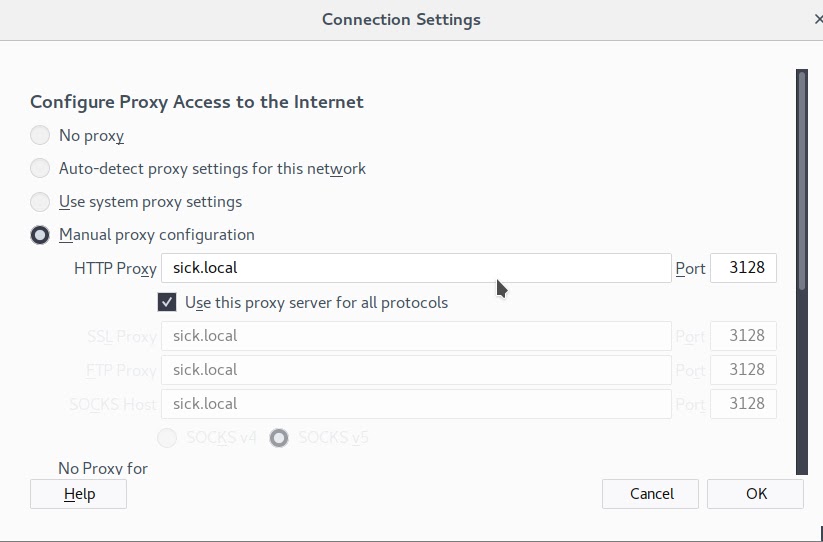Click the HTTP Proxy address field
Screen dimensions: 823x542
[416, 268]
